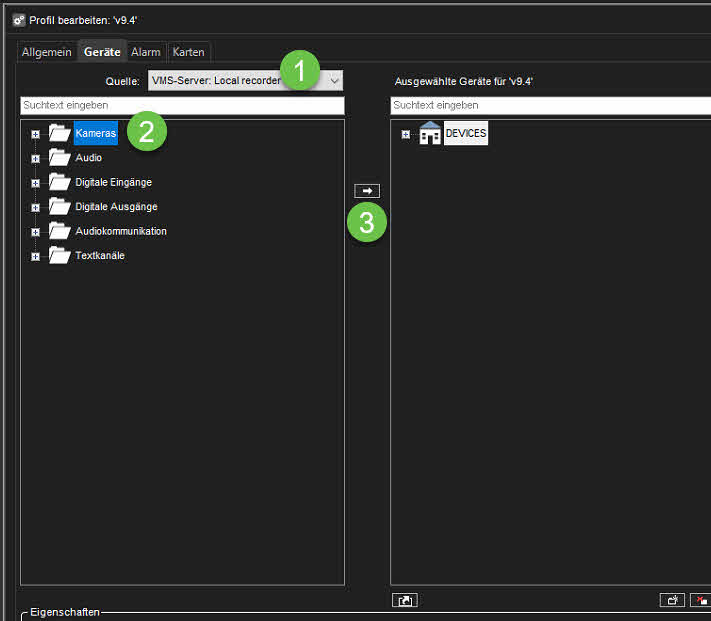The width and height of the screenshot is (711, 621).
Task: Go to the Karten tab
Action: (189, 52)
